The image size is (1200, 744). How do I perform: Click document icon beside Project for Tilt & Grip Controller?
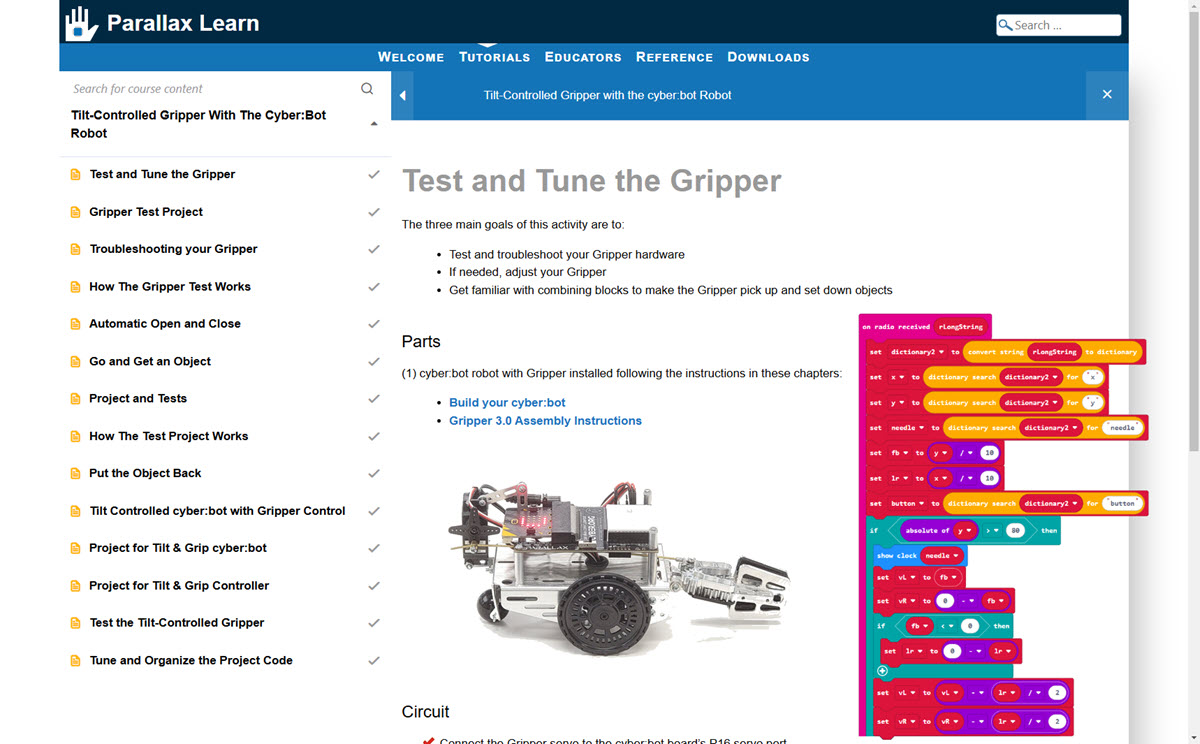point(75,586)
